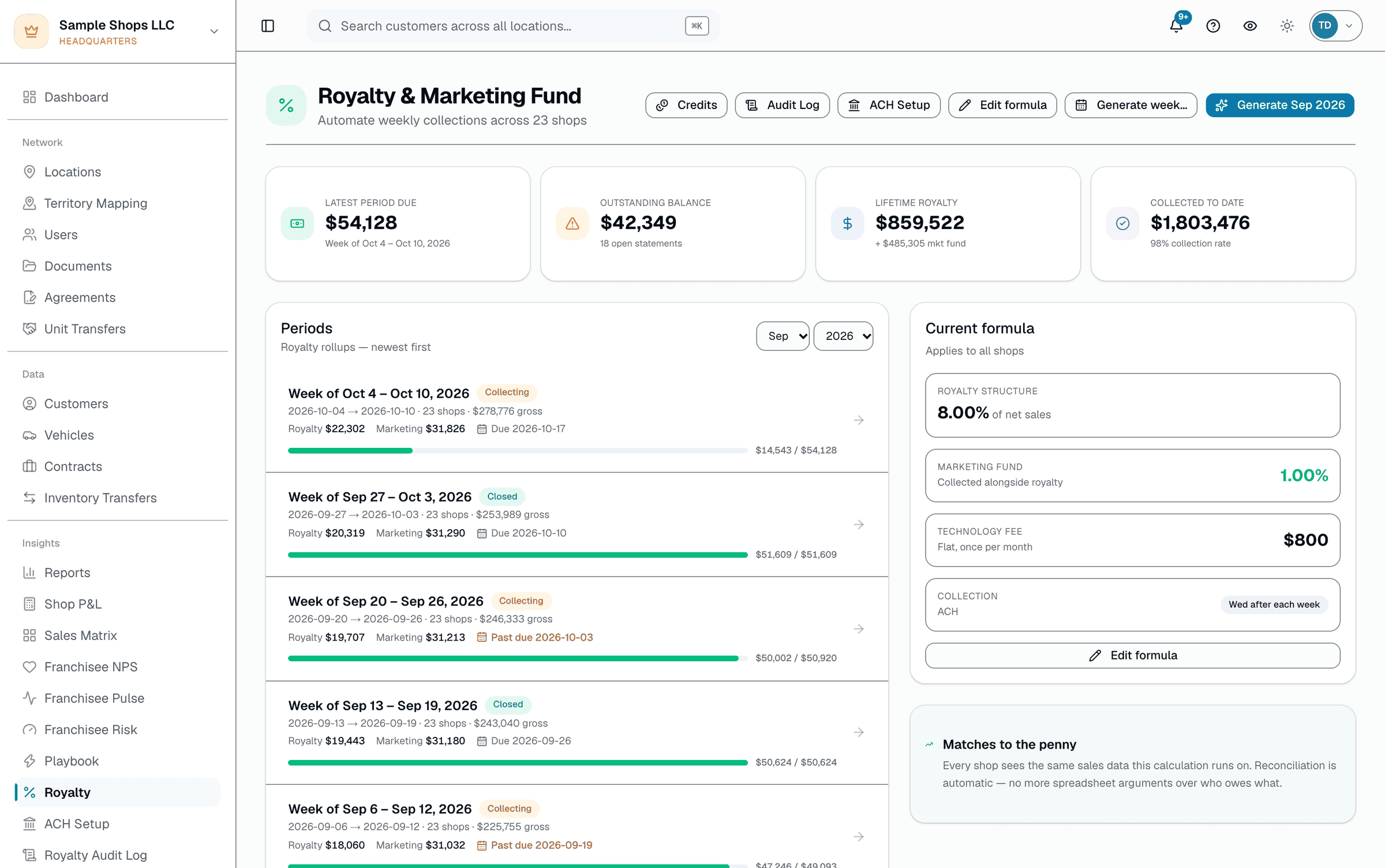Click Edit formula below Collection card

point(1132,656)
